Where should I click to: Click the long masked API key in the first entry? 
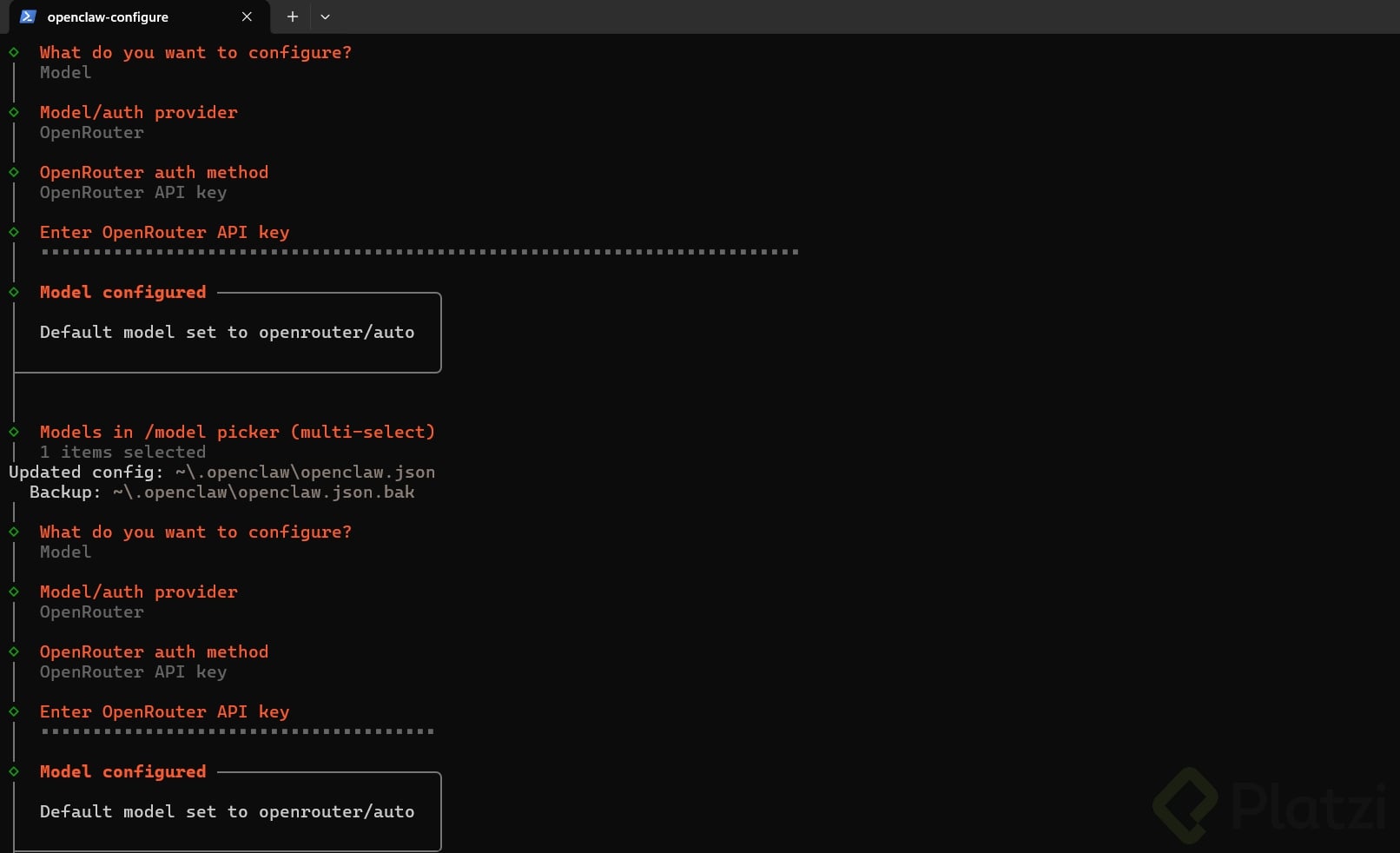coord(419,252)
